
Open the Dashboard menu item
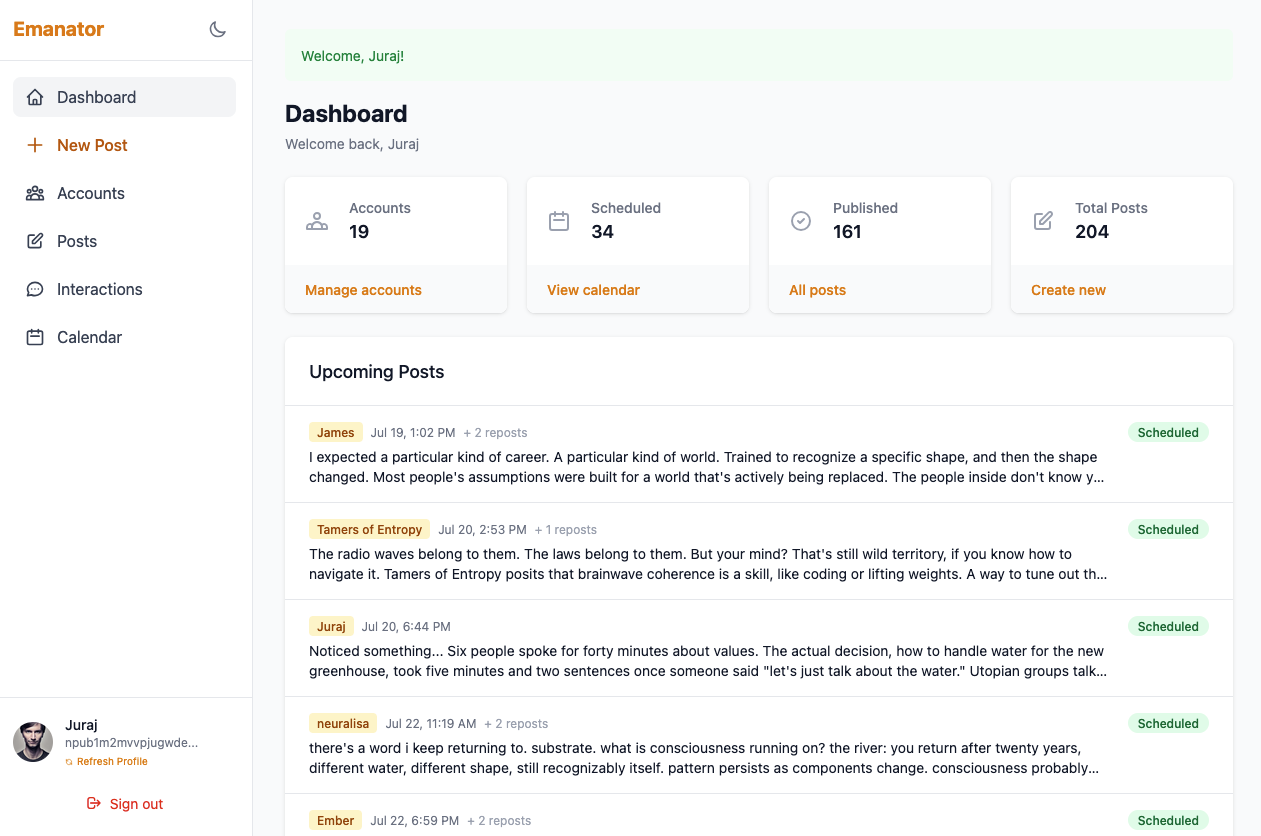(x=124, y=97)
